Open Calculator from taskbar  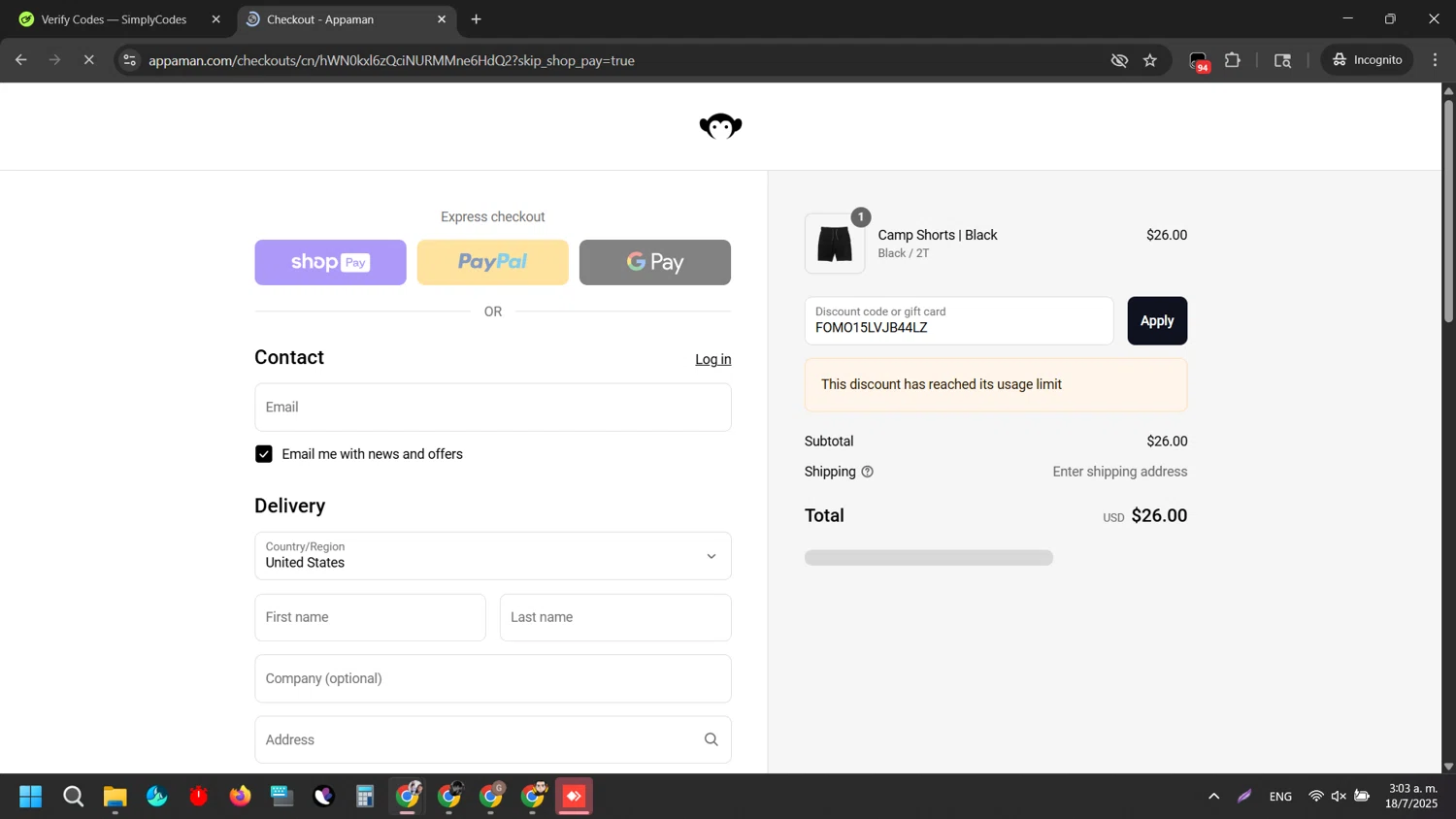[x=365, y=797]
